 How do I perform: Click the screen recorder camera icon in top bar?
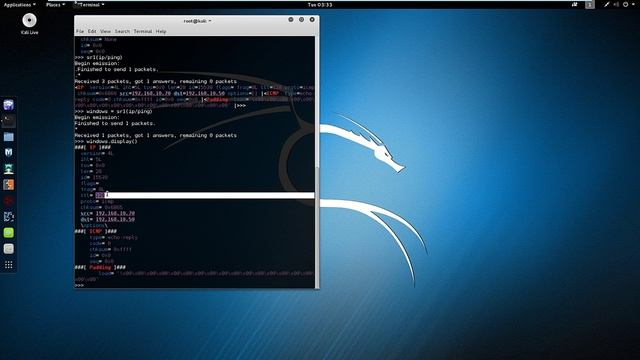tap(575, 4)
